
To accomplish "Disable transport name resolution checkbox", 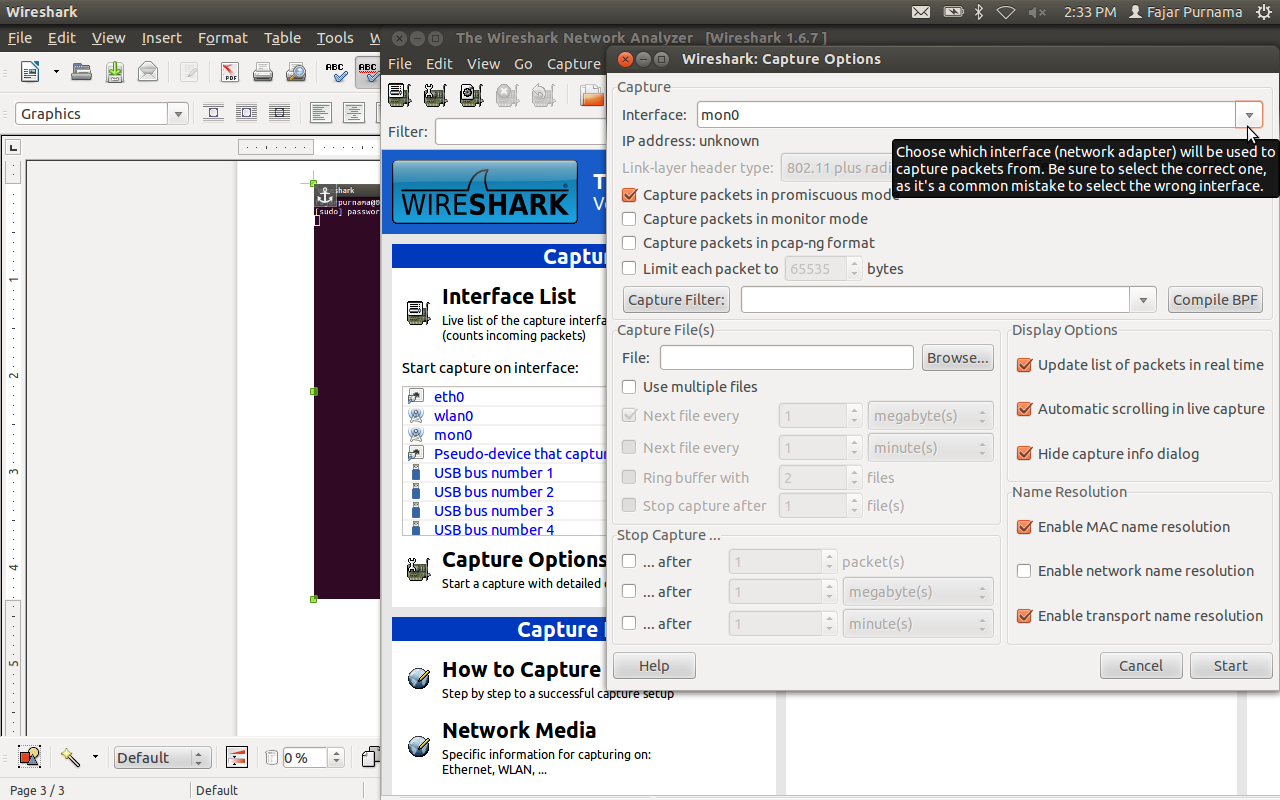I will point(1024,616).
